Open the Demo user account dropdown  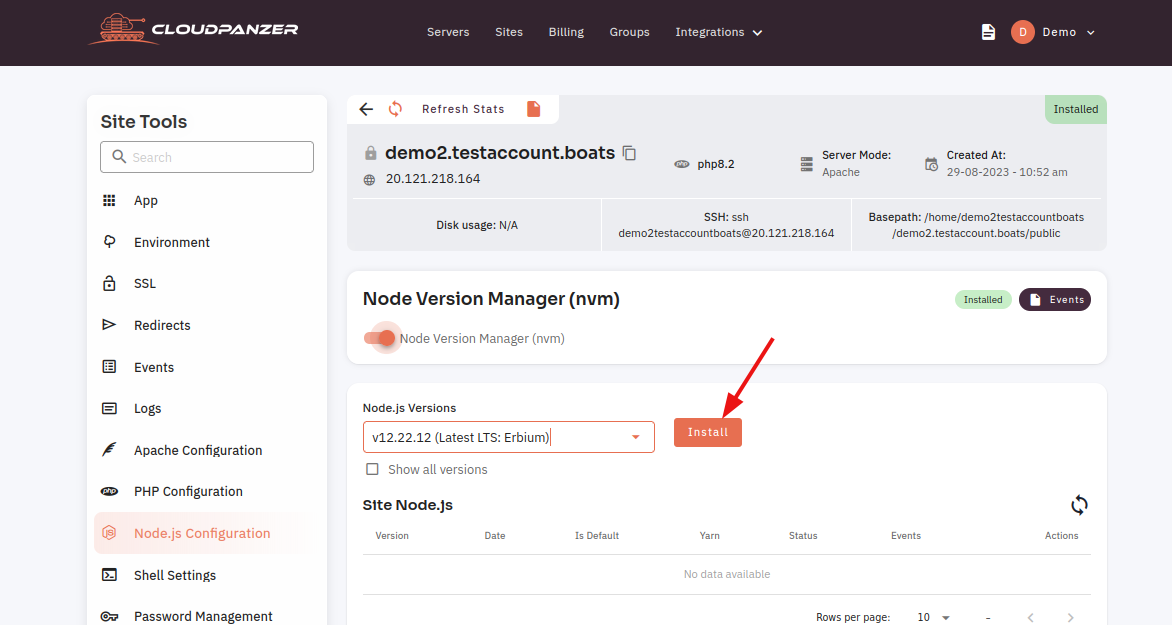click(x=1068, y=32)
